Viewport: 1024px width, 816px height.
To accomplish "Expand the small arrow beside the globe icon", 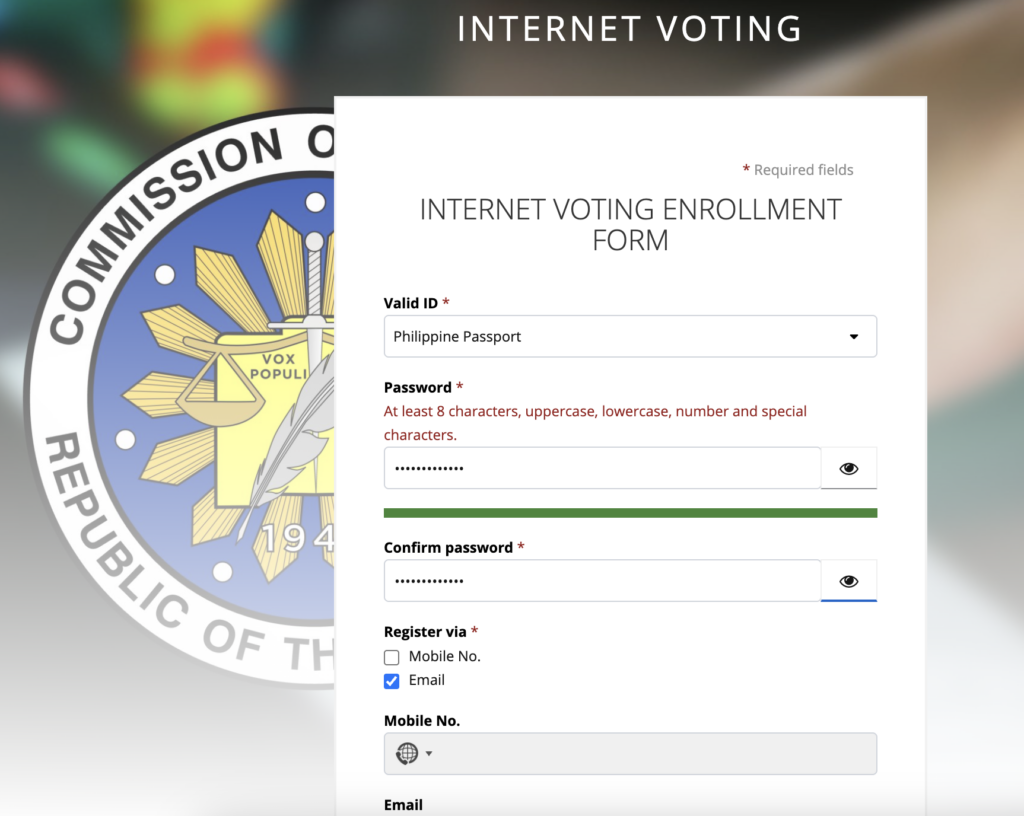I will click(429, 754).
